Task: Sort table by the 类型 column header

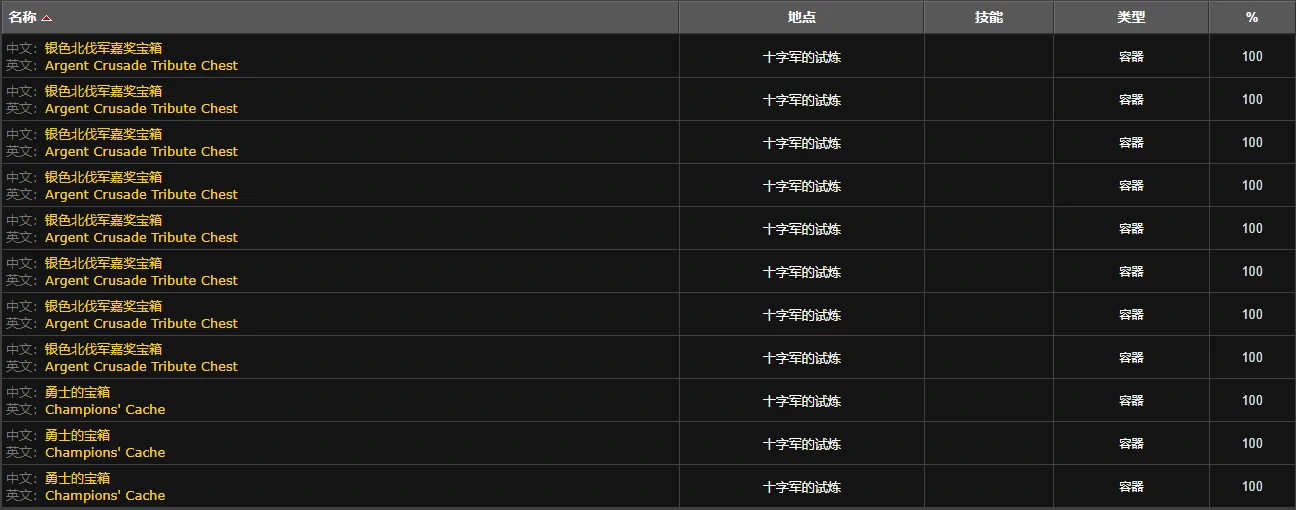Action: click(1131, 18)
